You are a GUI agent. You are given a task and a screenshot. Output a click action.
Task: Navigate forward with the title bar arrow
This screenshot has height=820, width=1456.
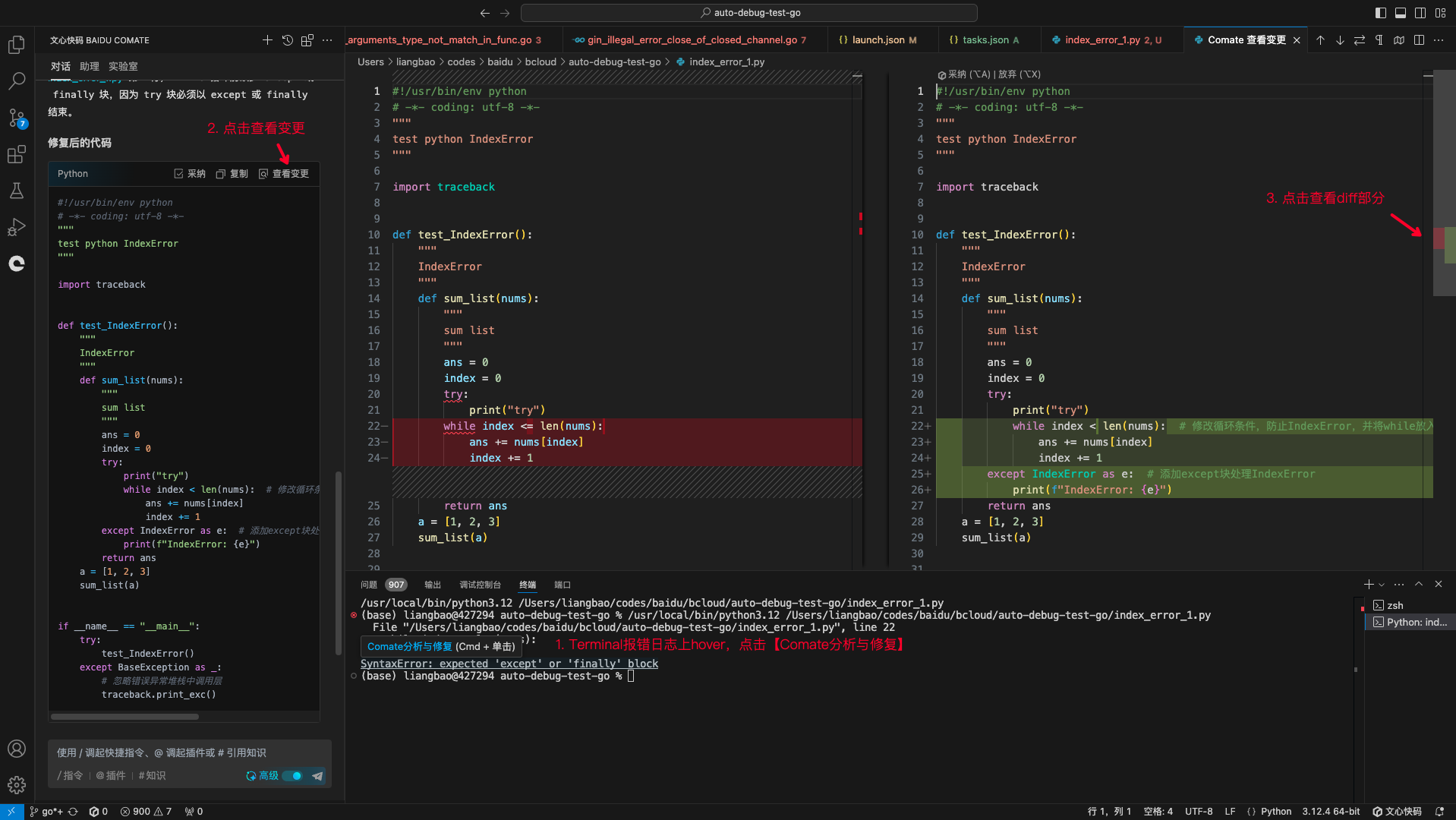[x=505, y=13]
